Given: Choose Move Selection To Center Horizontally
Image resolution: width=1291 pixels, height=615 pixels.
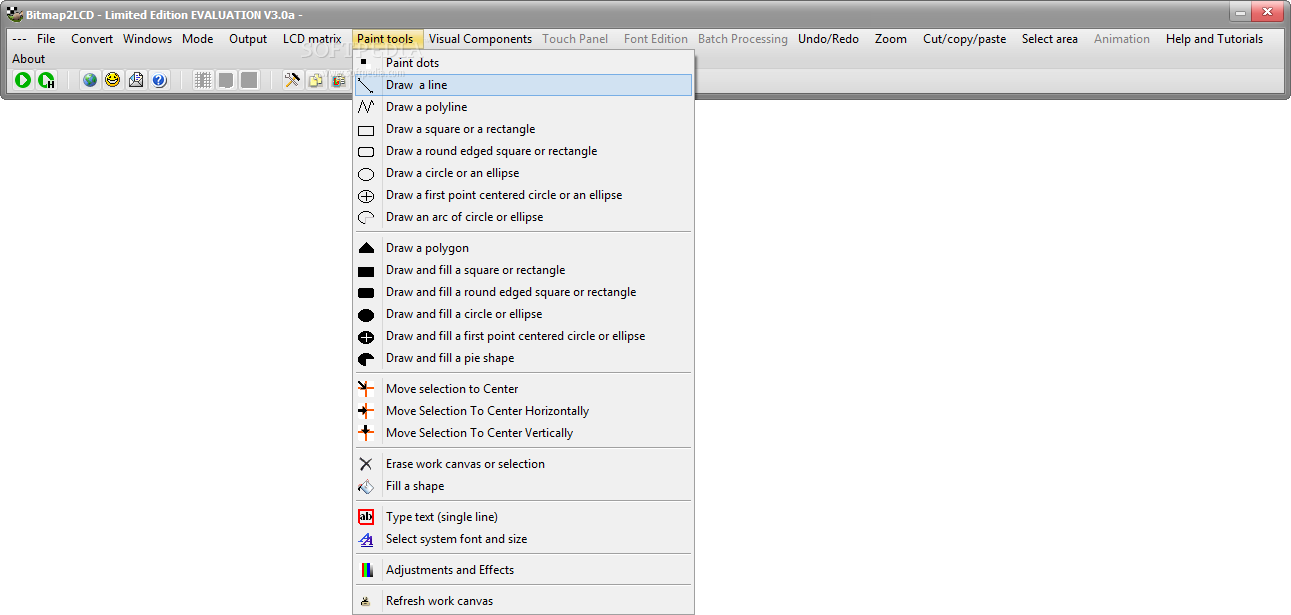Looking at the screenshot, I should 523,411.
